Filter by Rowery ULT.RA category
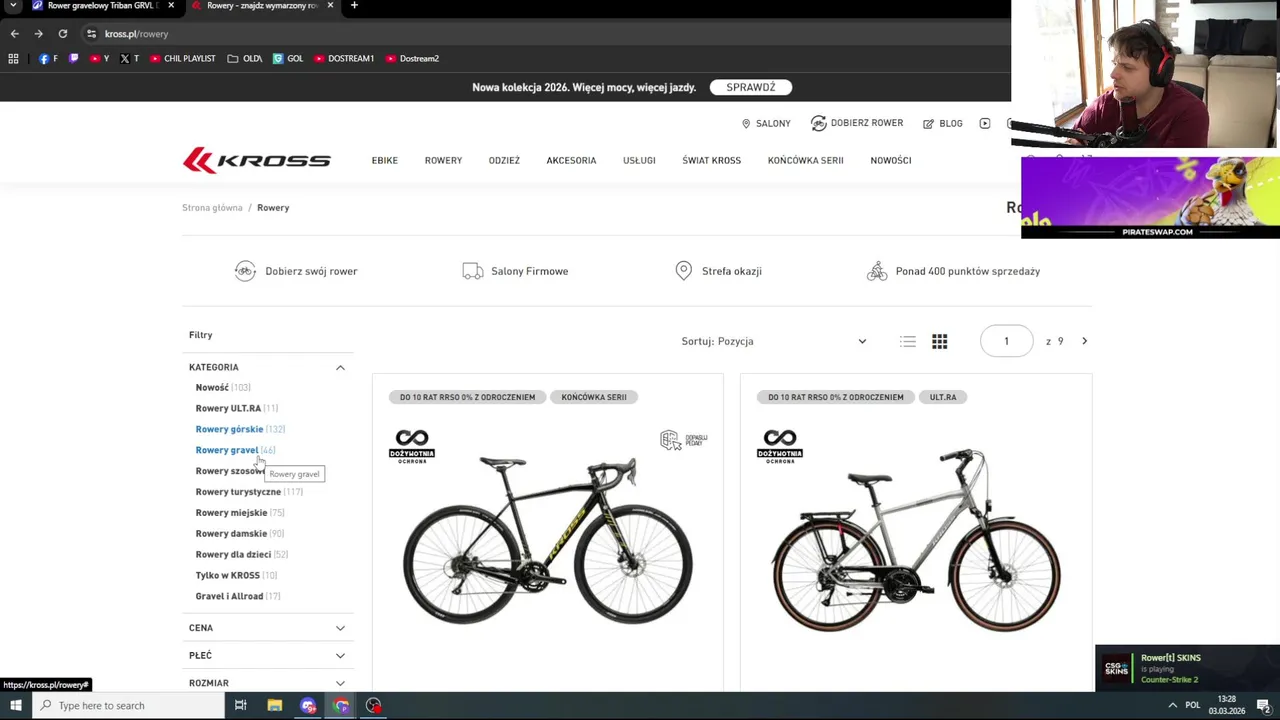 [x=237, y=409]
